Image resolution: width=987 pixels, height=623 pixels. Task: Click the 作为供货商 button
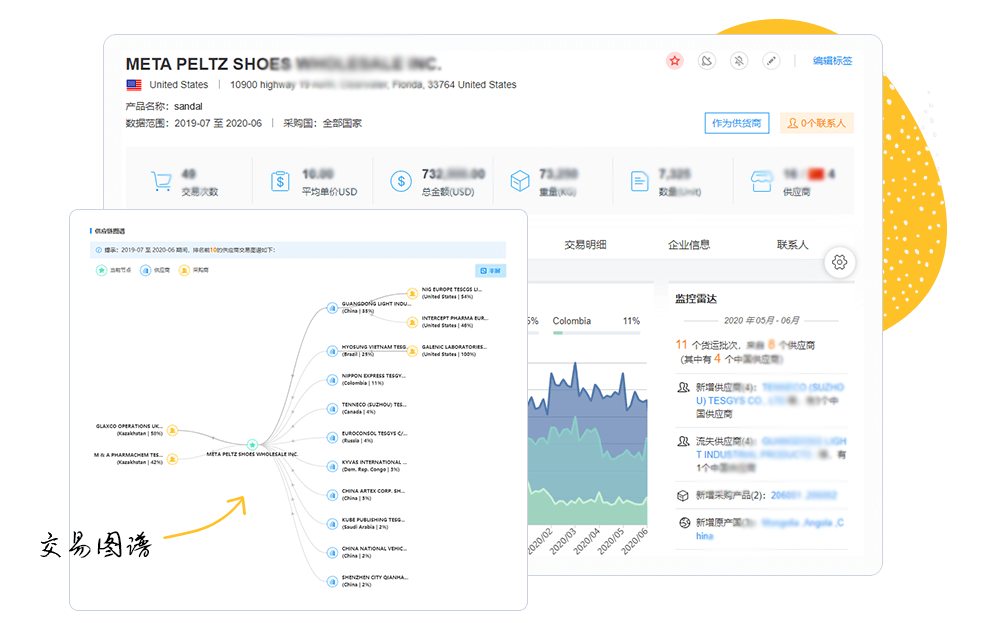736,123
